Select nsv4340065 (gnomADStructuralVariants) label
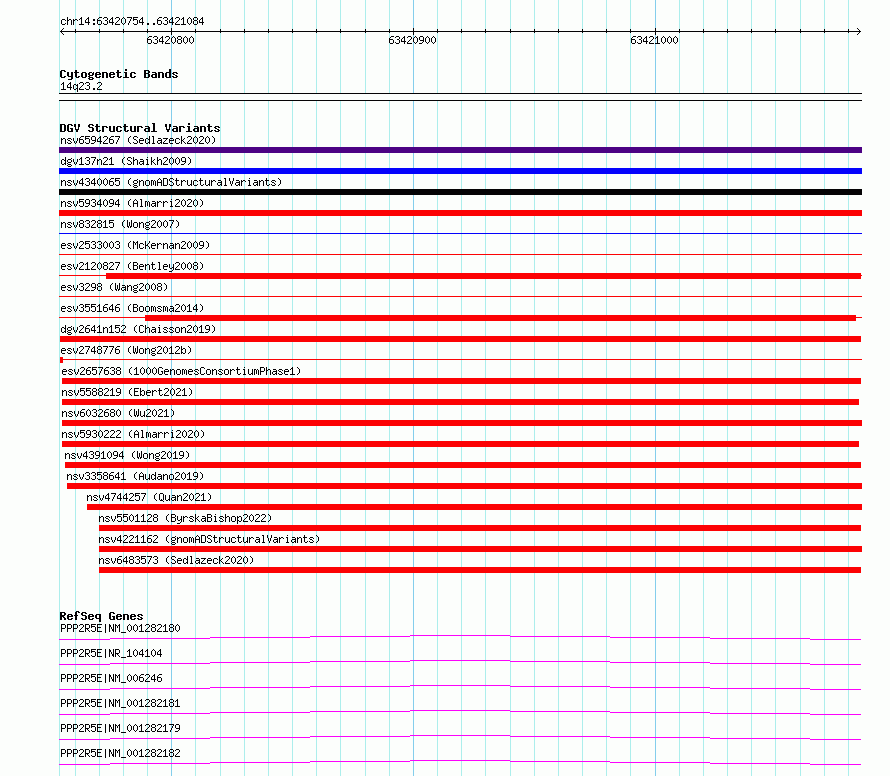Screen dimensions: 890x776 click(171, 182)
